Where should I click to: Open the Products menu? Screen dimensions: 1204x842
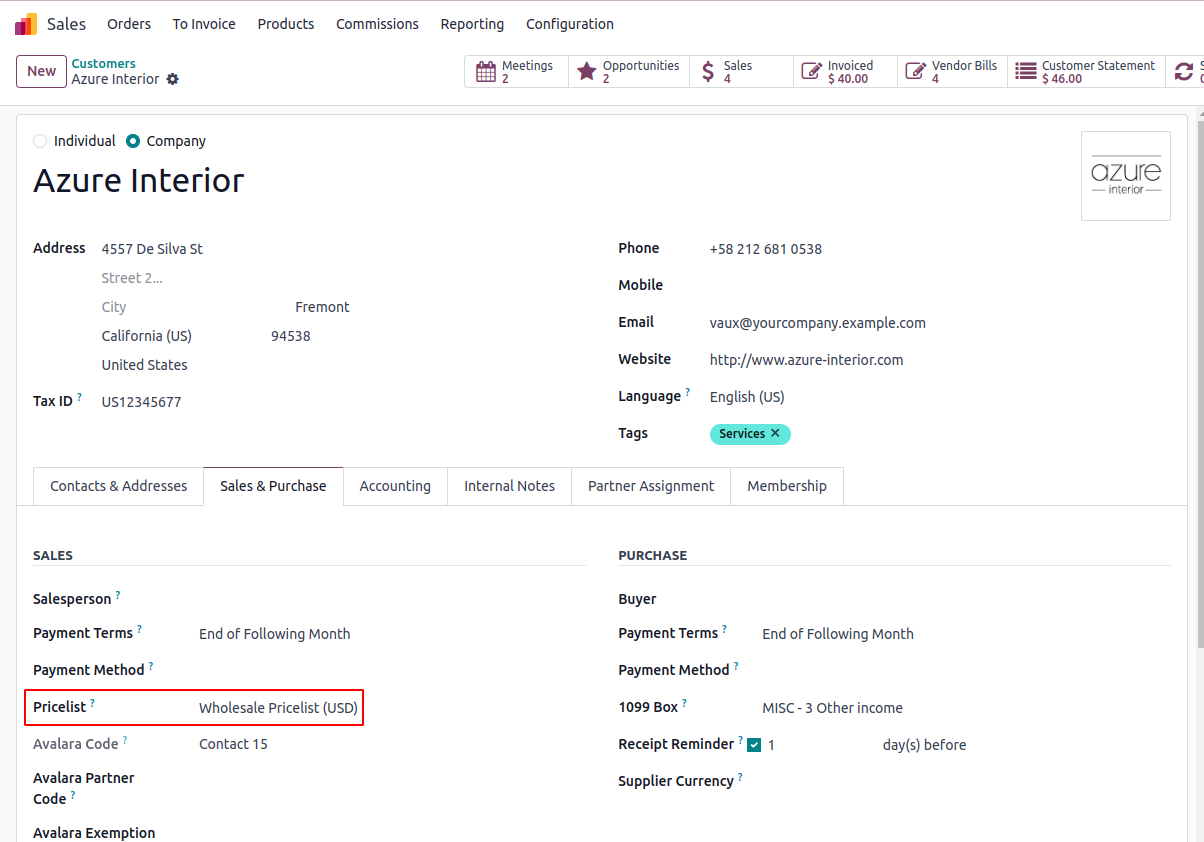point(286,24)
